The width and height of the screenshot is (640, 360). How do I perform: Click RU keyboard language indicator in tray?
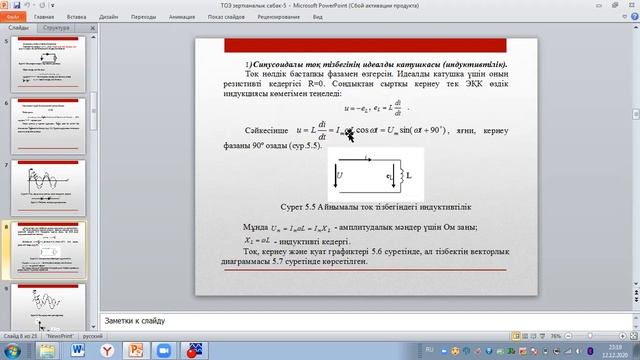pyautogui.click(x=429, y=350)
